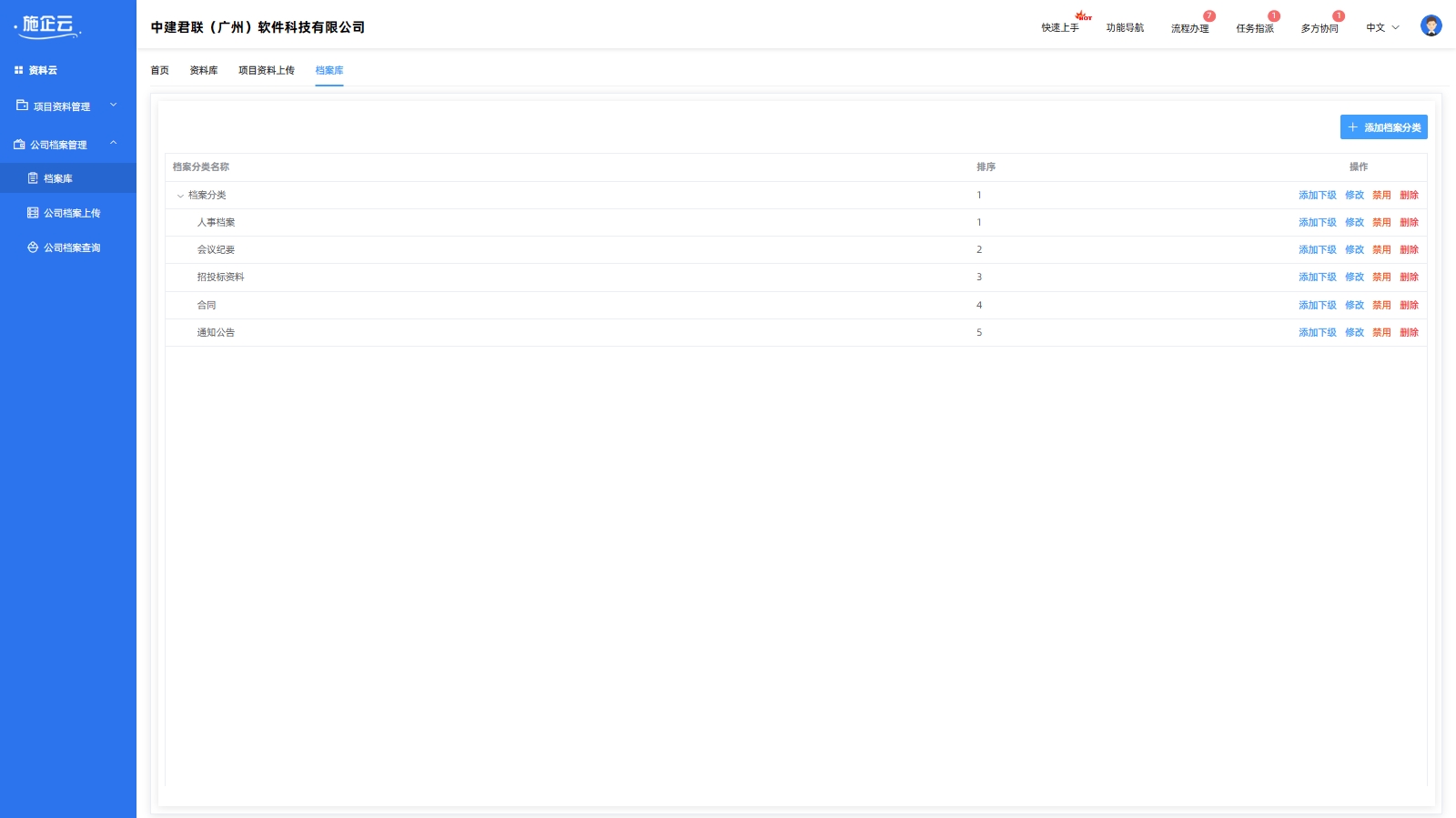The image size is (1456, 818).
Task: Click 添加下级 for 会议纪要 row
Action: 1318,249
